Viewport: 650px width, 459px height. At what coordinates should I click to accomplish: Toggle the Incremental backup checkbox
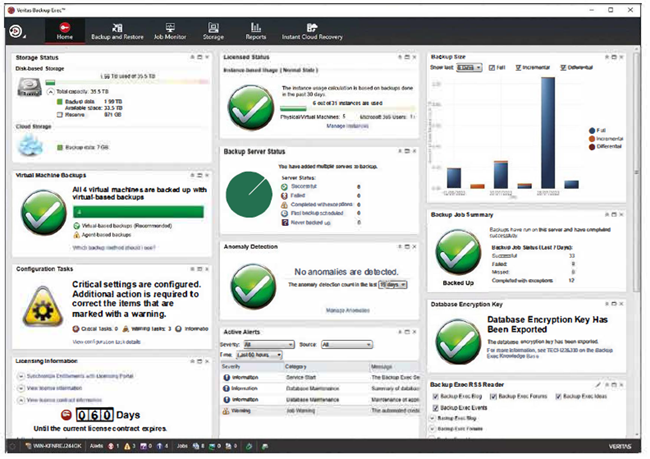tap(518, 68)
